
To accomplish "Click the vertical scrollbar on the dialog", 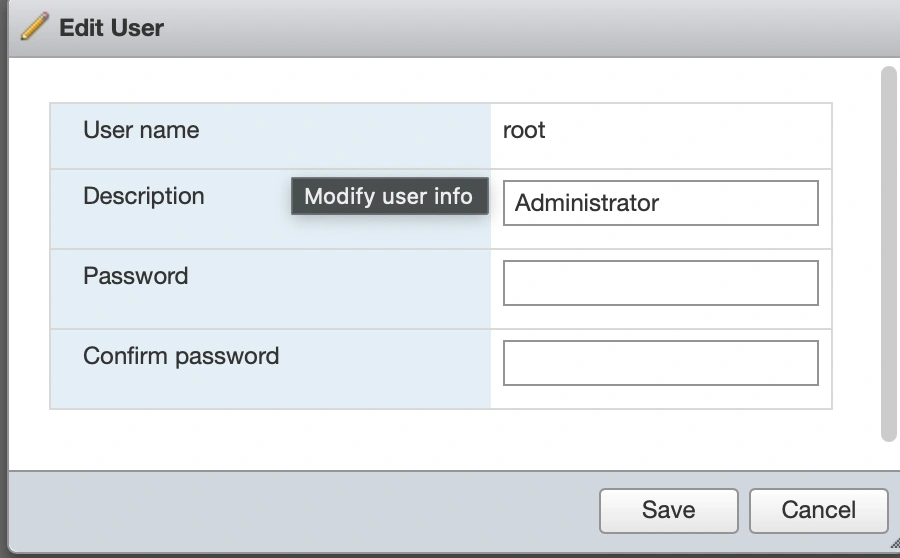I will point(888,250).
